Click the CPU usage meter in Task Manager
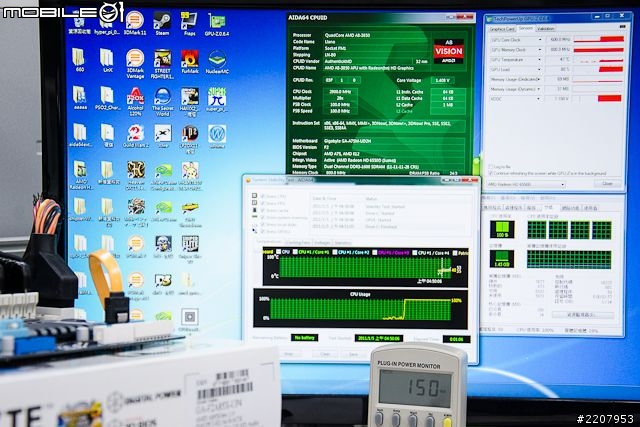This screenshot has height=427, width=640. tap(502, 229)
